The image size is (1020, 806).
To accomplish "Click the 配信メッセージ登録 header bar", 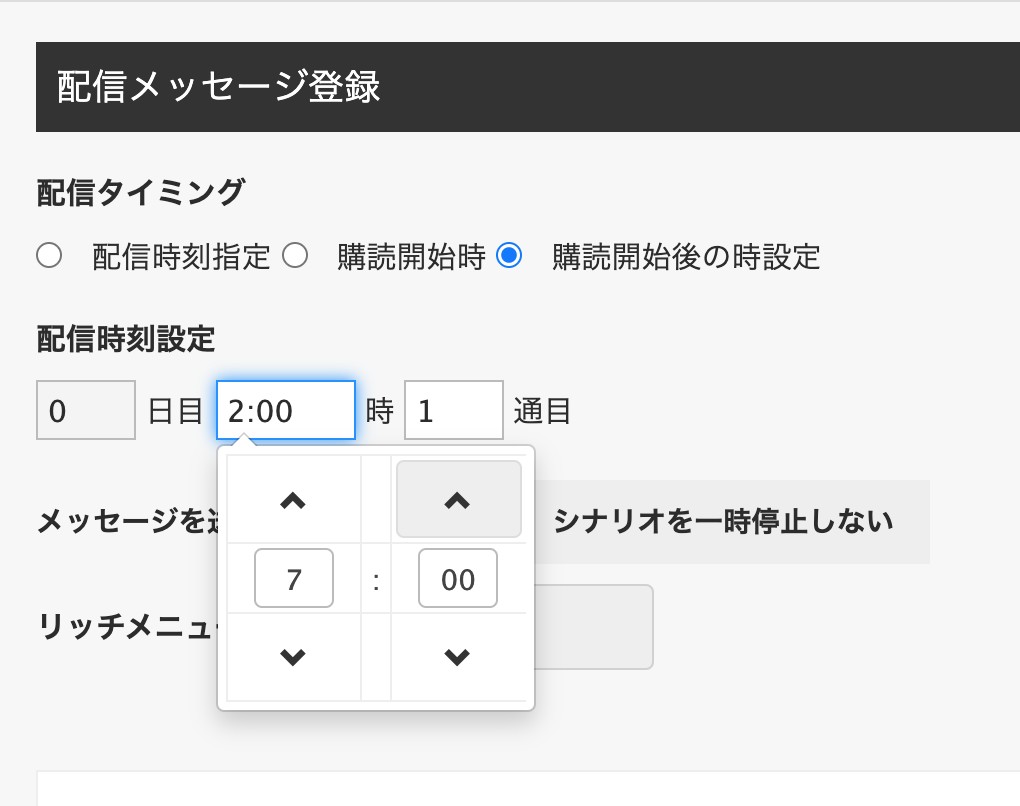I will click(528, 87).
